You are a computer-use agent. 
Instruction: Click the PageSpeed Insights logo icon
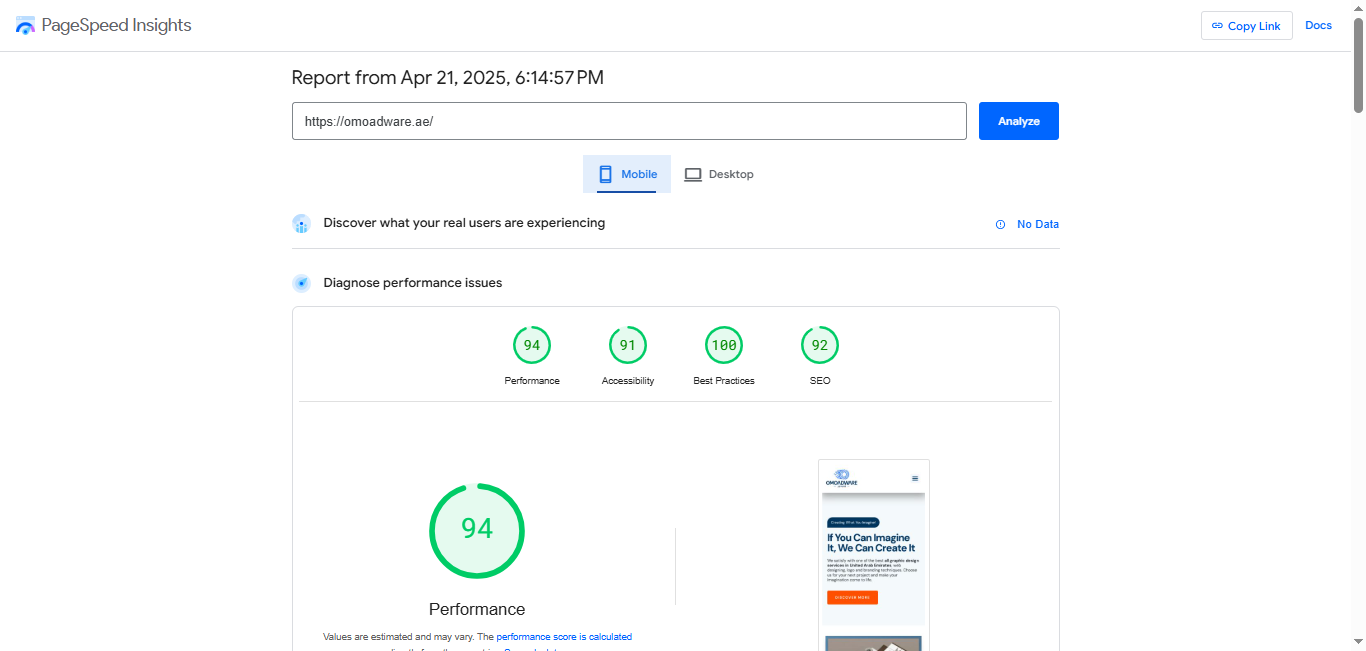tap(25, 25)
